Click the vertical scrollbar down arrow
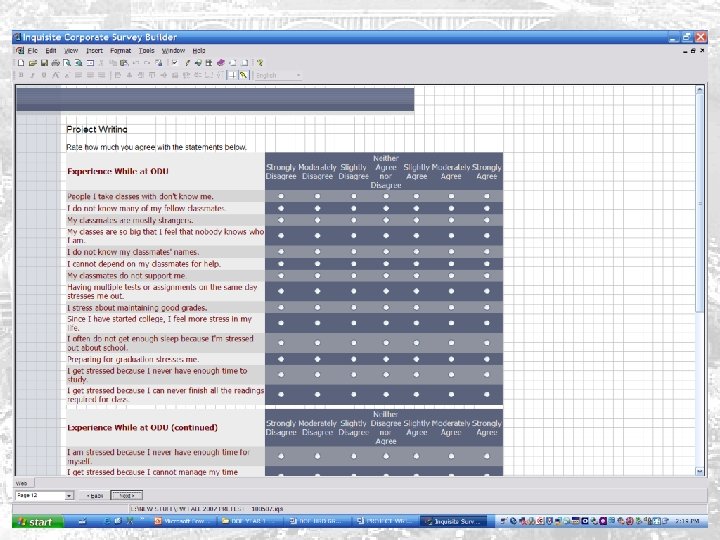720x540 pixels. 700,471
